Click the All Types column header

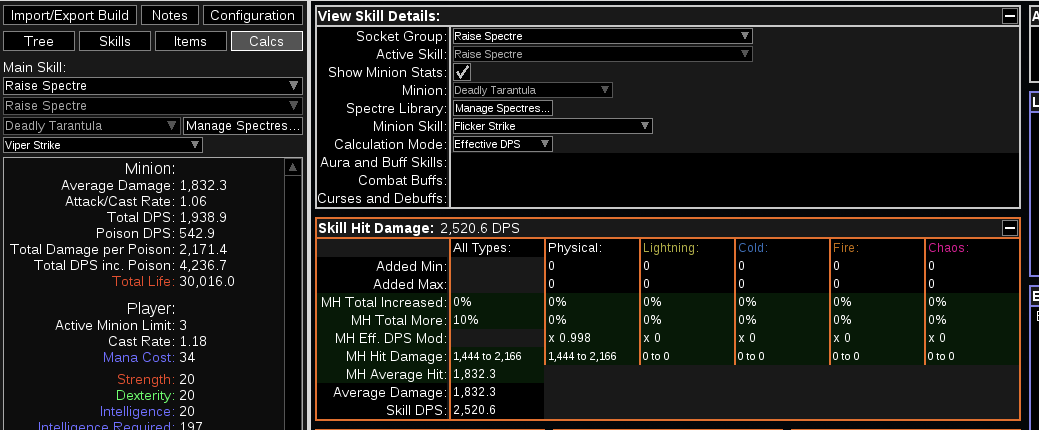point(482,248)
